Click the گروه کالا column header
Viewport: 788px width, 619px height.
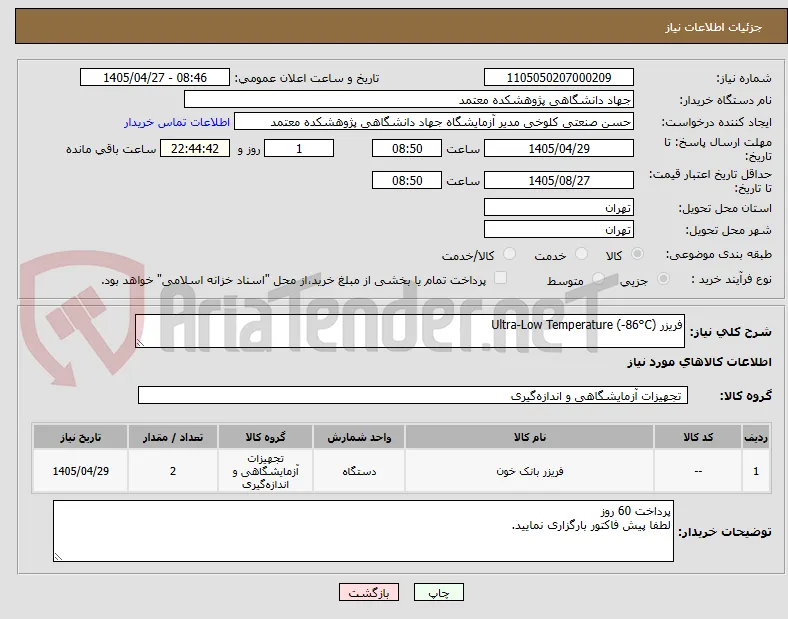[265, 437]
